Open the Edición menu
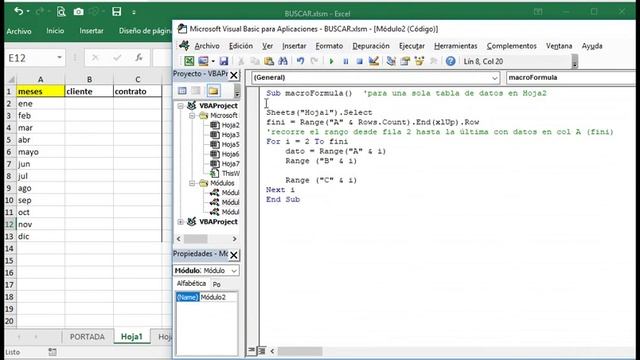Image resolution: width=640 pixels, height=360 pixels. tap(240, 46)
